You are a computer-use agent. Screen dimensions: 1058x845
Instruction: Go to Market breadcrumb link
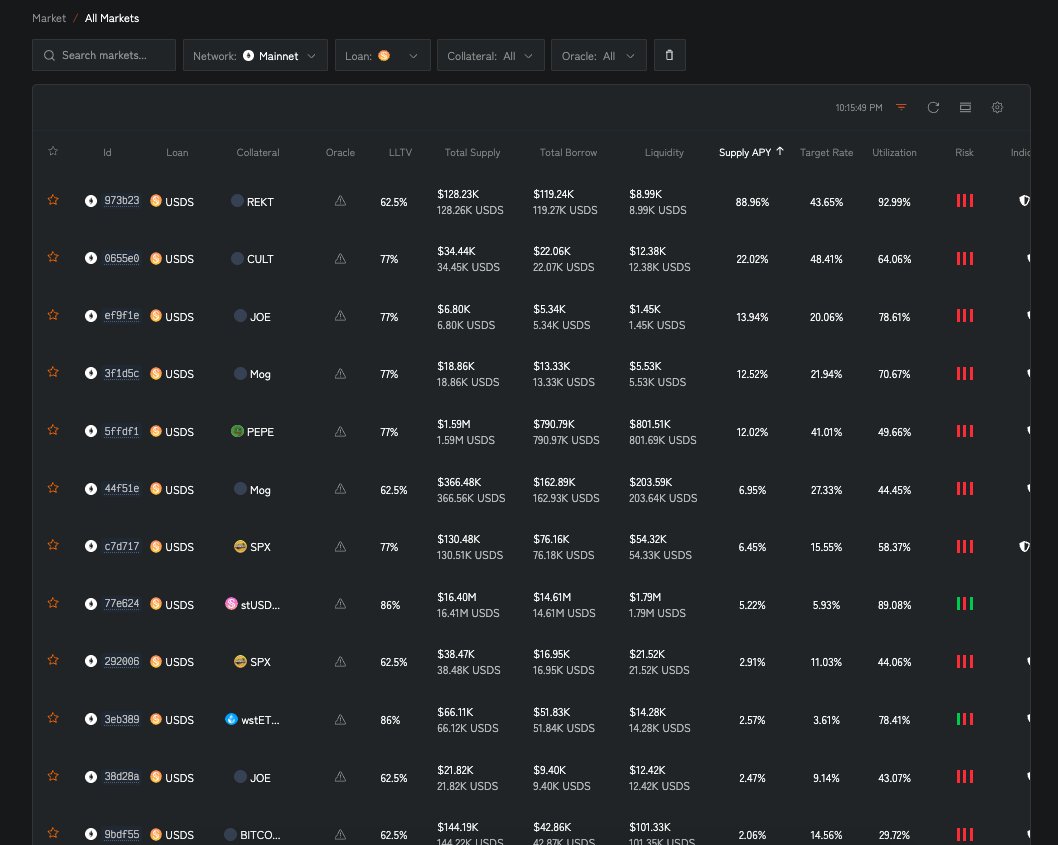pos(49,18)
